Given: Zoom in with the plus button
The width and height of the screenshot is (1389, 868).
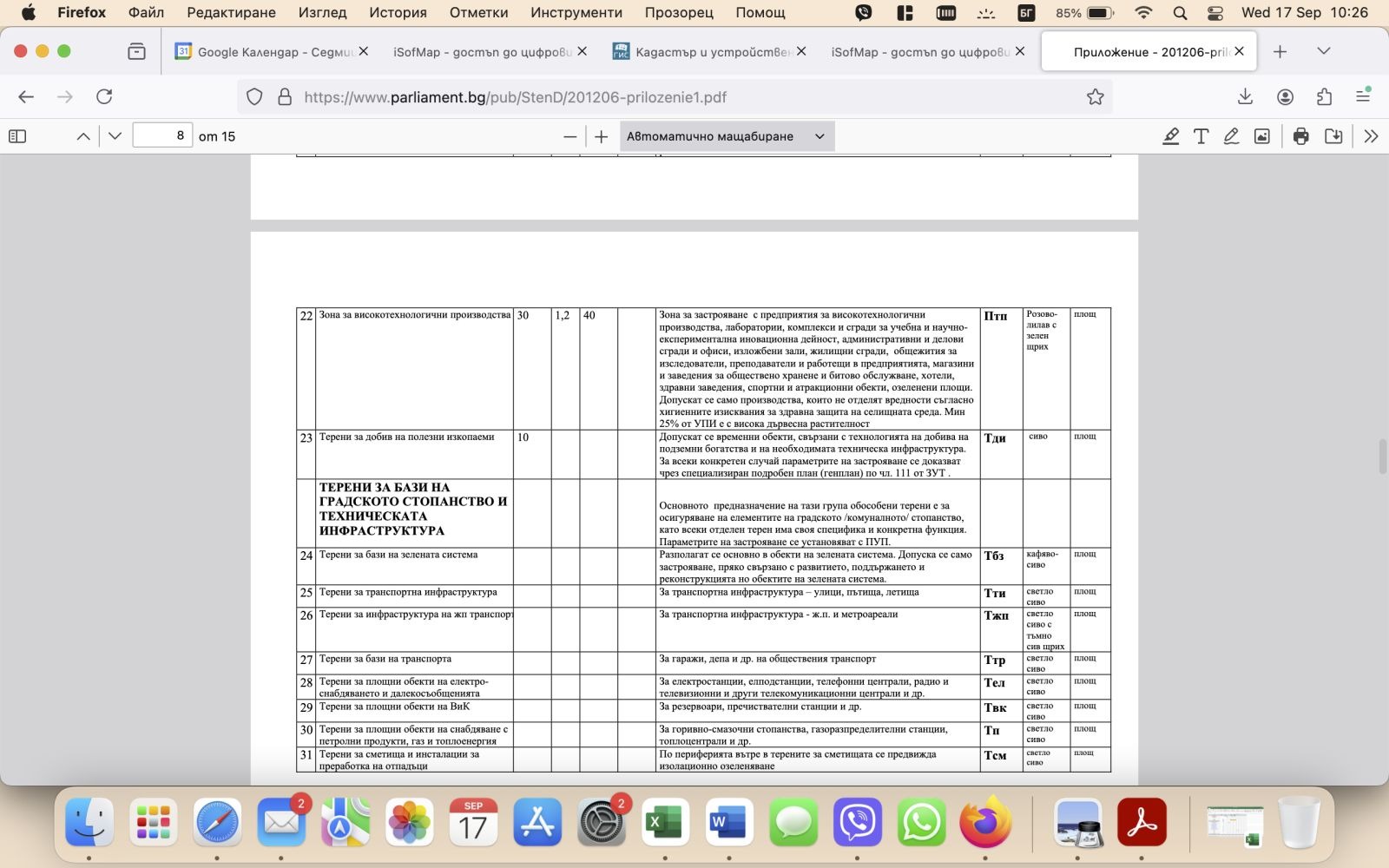Looking at the screenshot, I should point(601,136).
